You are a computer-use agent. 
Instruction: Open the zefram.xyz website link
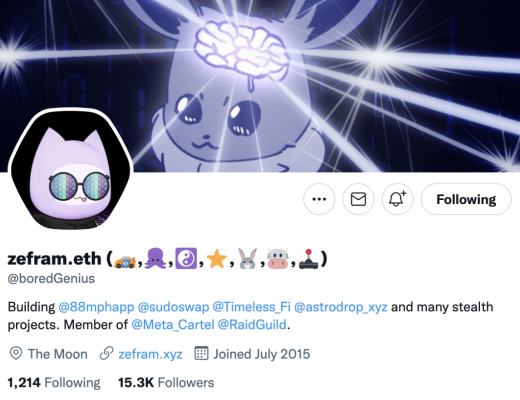[150, 354]
